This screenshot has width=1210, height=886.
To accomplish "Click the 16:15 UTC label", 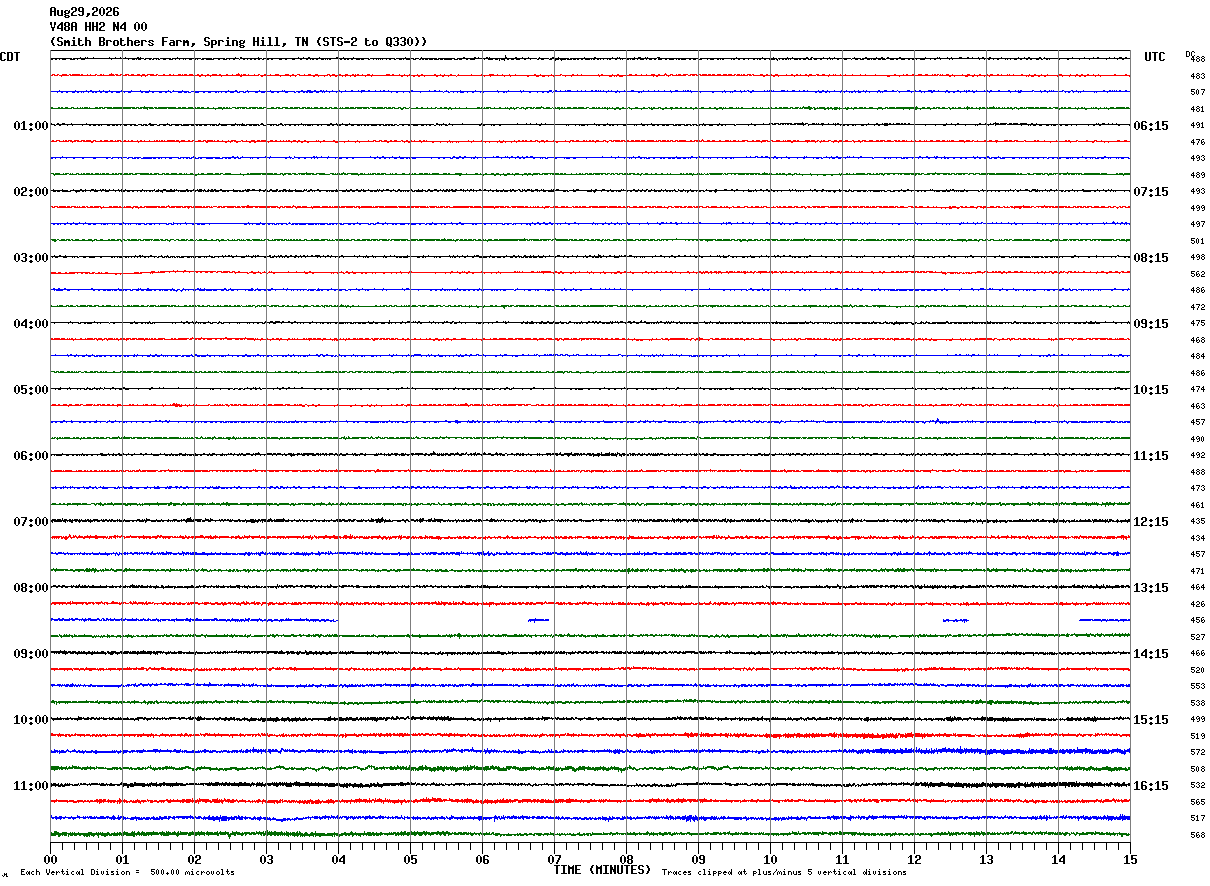I will (1151, 786).
